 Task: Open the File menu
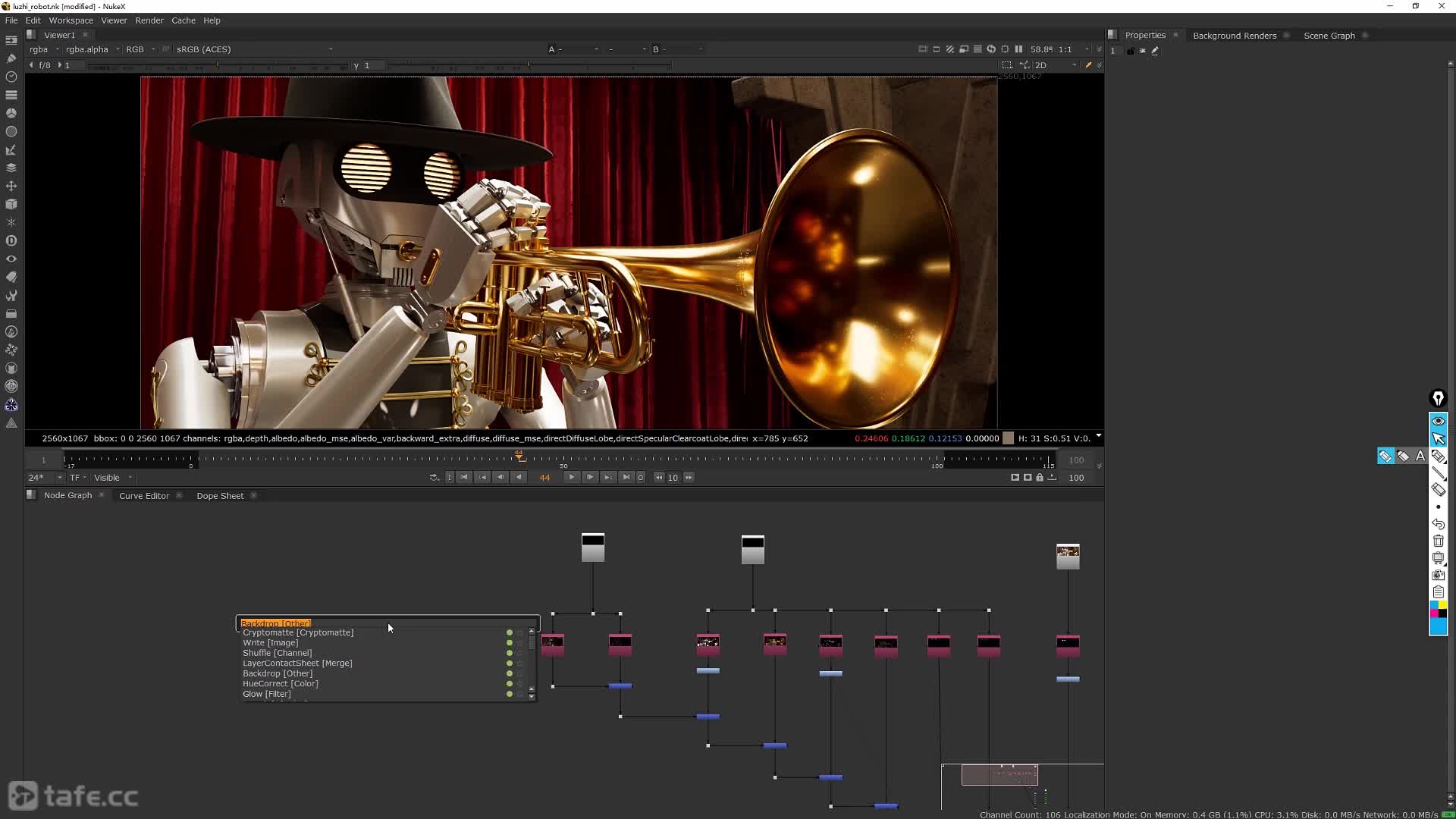pos(11,20)
